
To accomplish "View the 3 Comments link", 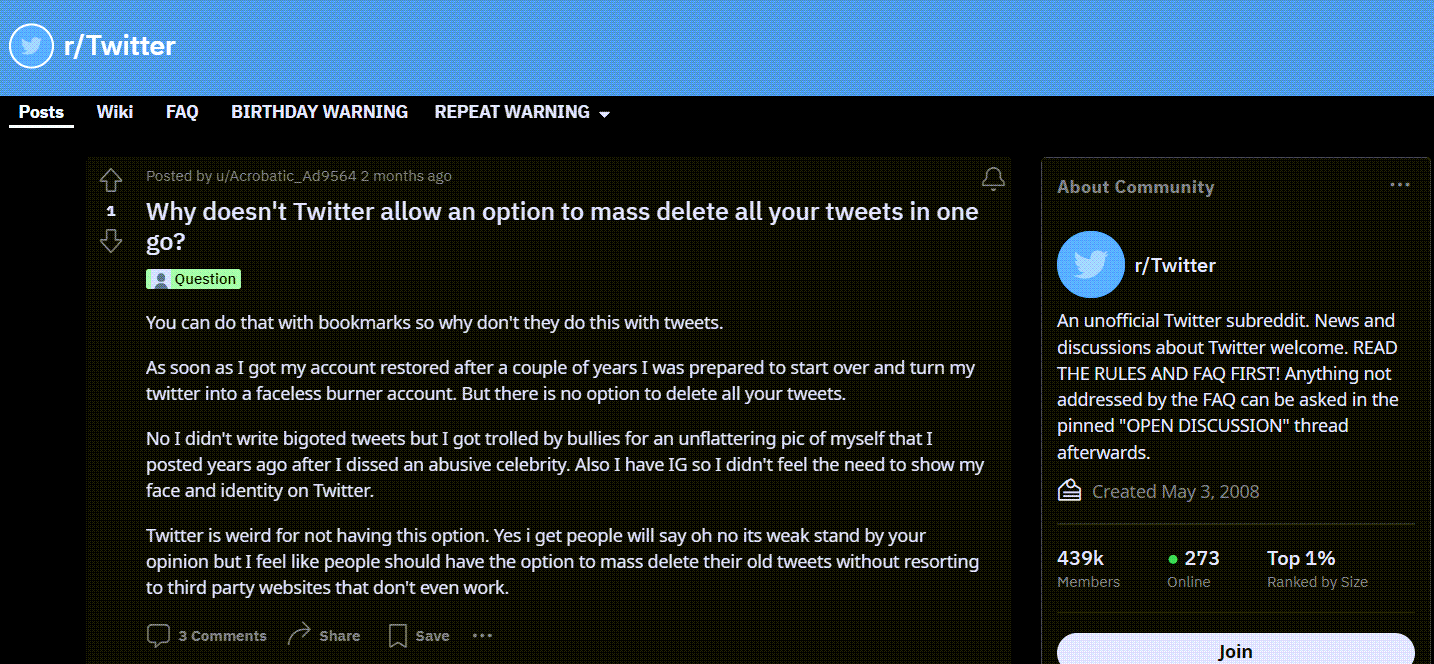I will (x=222, y=635).
